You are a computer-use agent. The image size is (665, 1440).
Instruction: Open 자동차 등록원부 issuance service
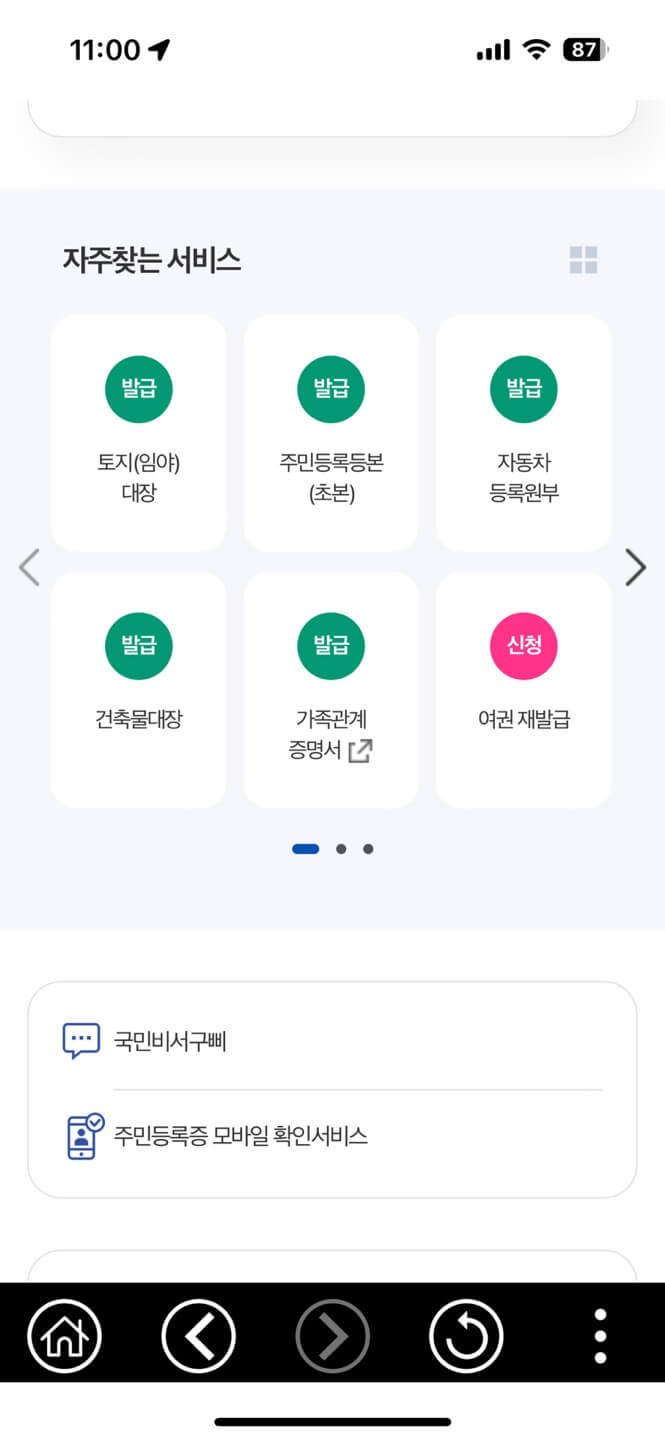point(523,432)
